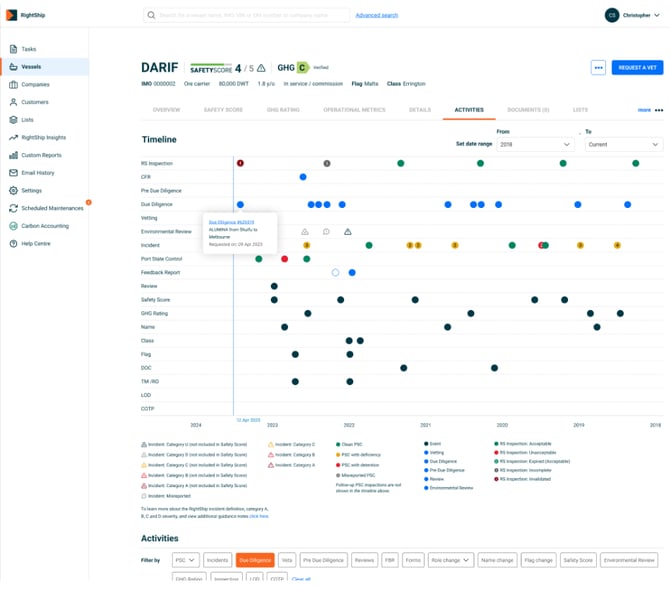Click the Companies sidebar icon
This screenshot has height=589, width=670.
13,84
